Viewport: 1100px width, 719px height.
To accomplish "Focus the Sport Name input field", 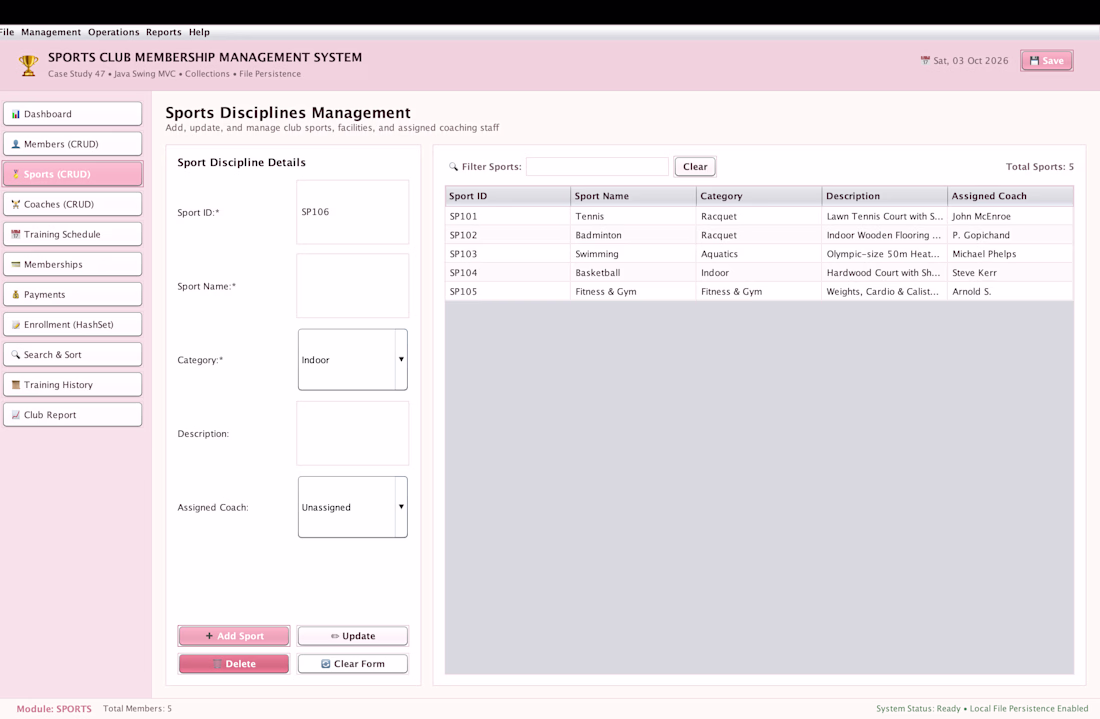I will (353, 286).
